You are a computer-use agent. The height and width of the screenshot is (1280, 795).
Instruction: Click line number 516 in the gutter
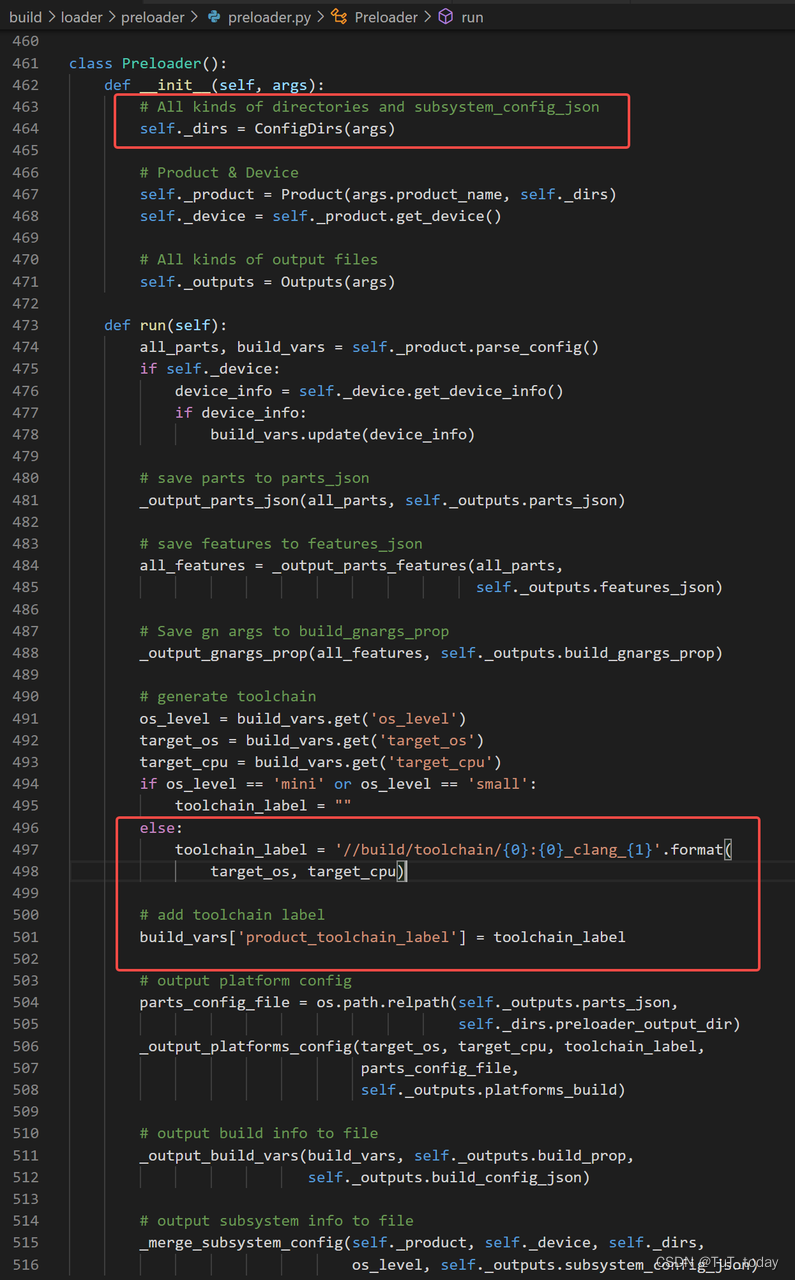point(24,1264)
